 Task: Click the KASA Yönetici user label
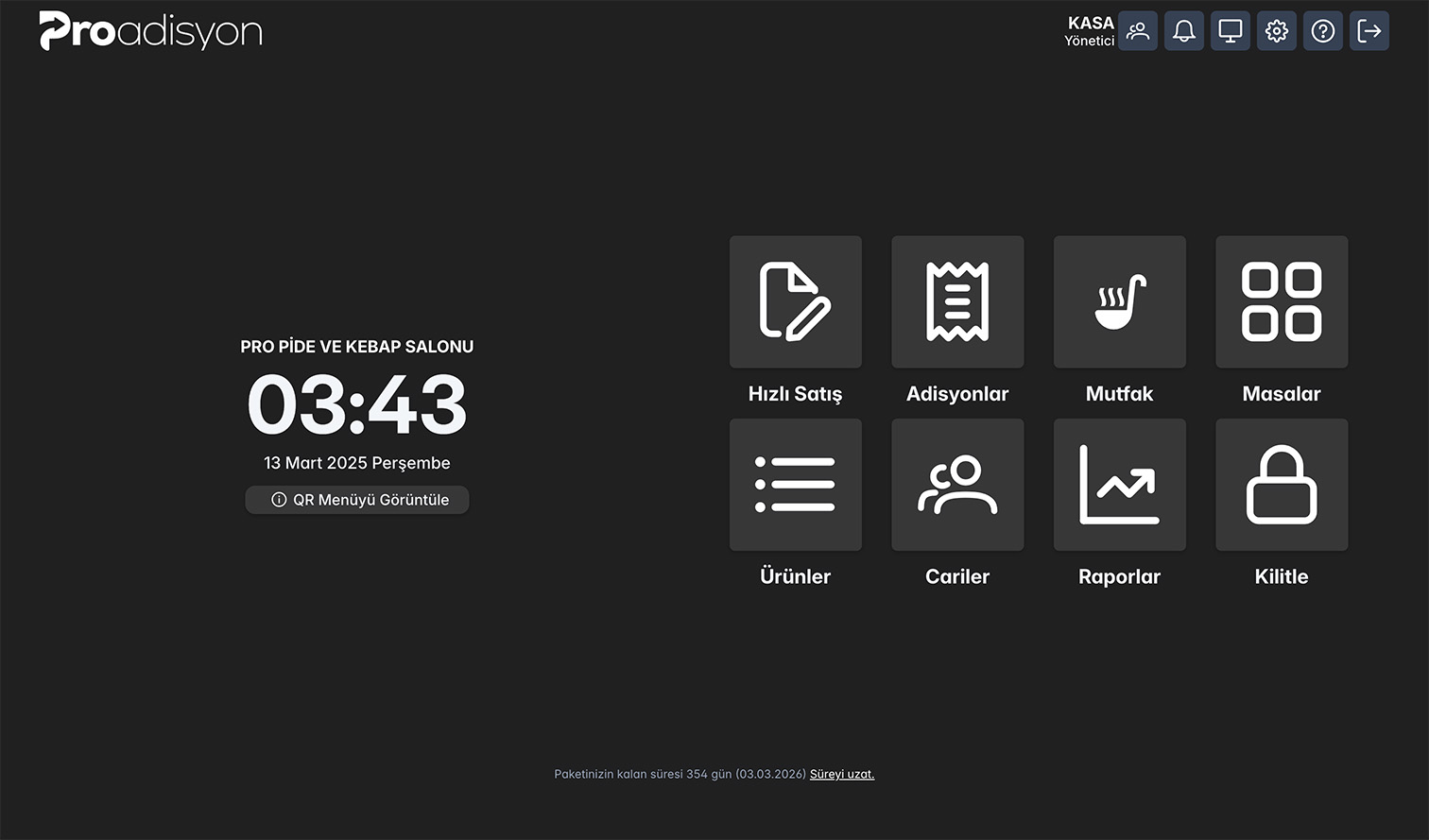1090,31
